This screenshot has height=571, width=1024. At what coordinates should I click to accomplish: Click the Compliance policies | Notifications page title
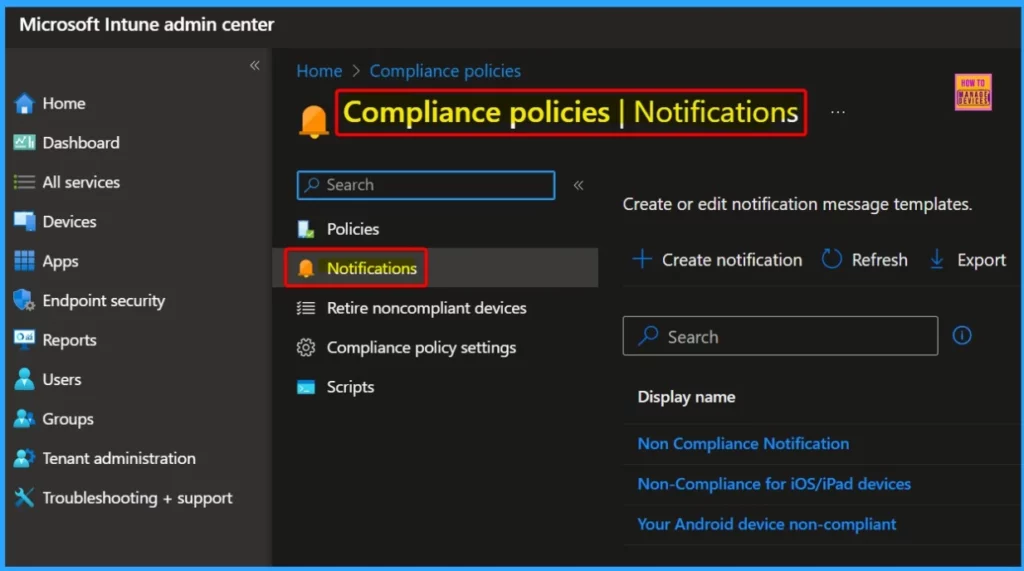pos(571,112)
